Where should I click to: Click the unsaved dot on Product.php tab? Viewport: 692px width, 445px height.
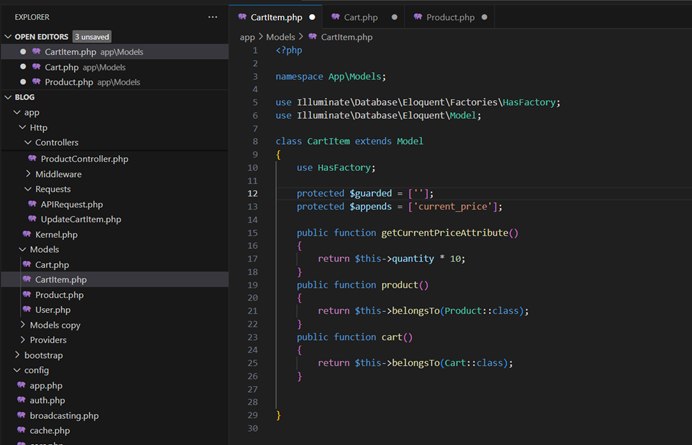485,17
